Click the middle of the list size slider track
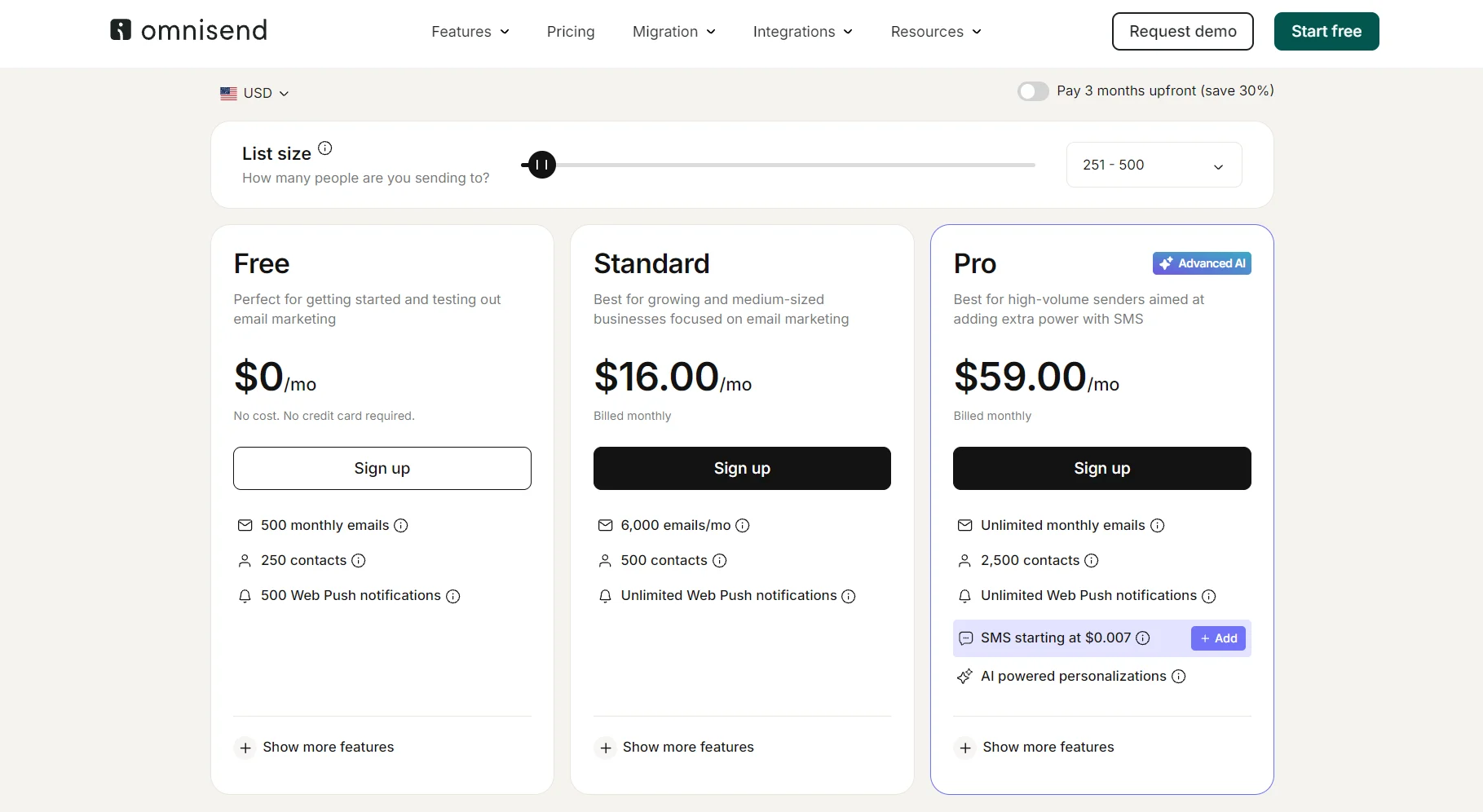The image size is (1483, 812). pos(779,165)
